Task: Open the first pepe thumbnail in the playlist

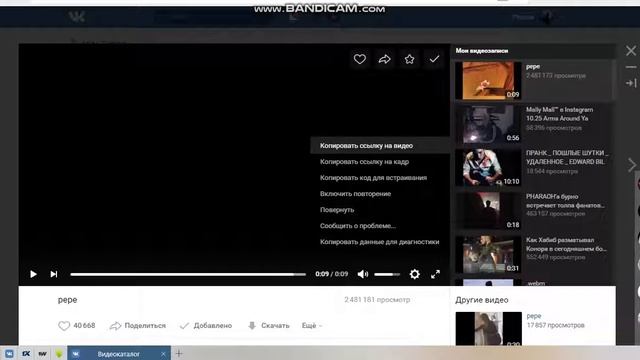Action: 488,80
